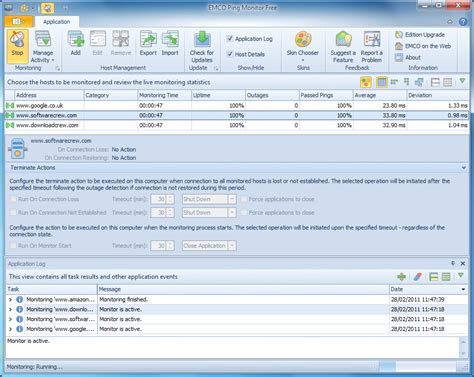The image size is (474, 377).
Task: Toggle the Application Log checkbox
Action: click(x=230, y=39)
